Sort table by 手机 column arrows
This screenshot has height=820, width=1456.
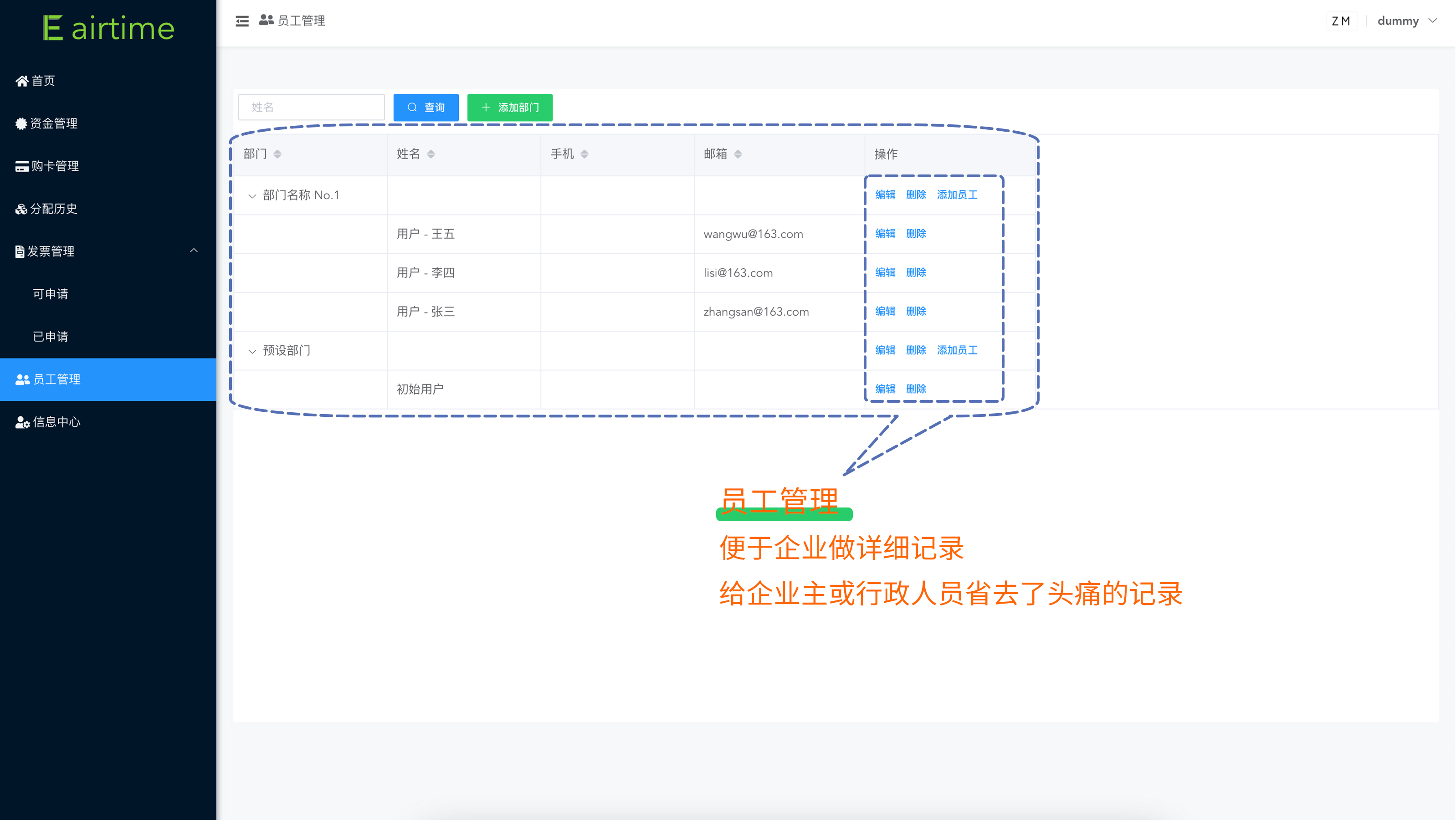point(584,154)
